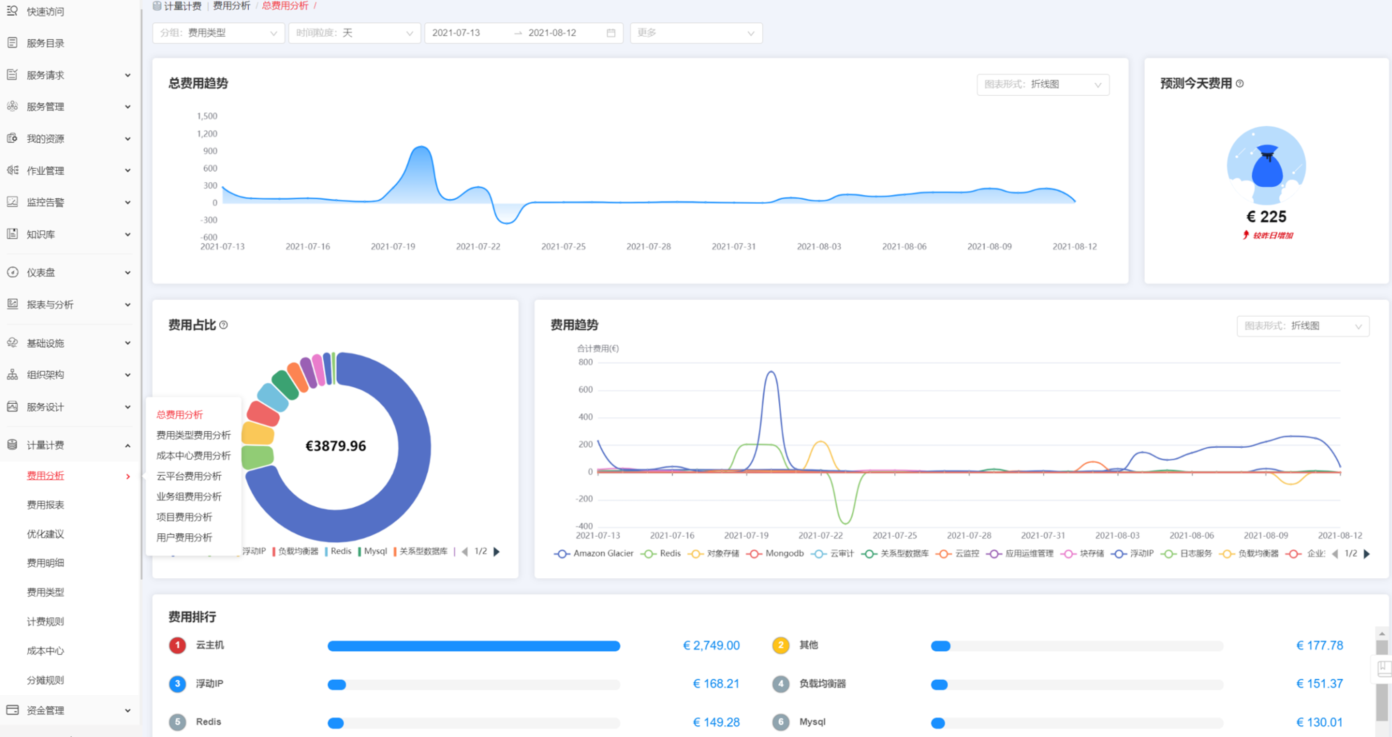The width and height of the screenshot is (1392, 737).
Task: Click the 计量计费 database icon in sidebar
Action: pos(12,445)
